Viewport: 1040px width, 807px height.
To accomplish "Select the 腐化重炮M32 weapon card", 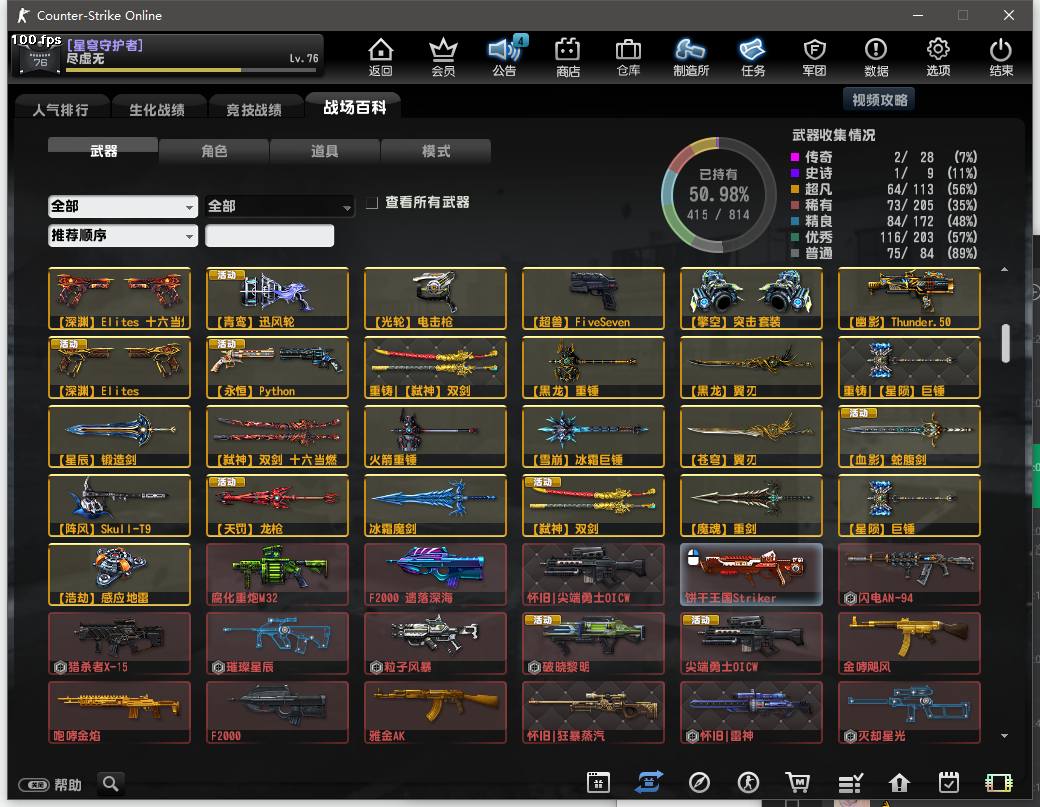I will 277,574.
